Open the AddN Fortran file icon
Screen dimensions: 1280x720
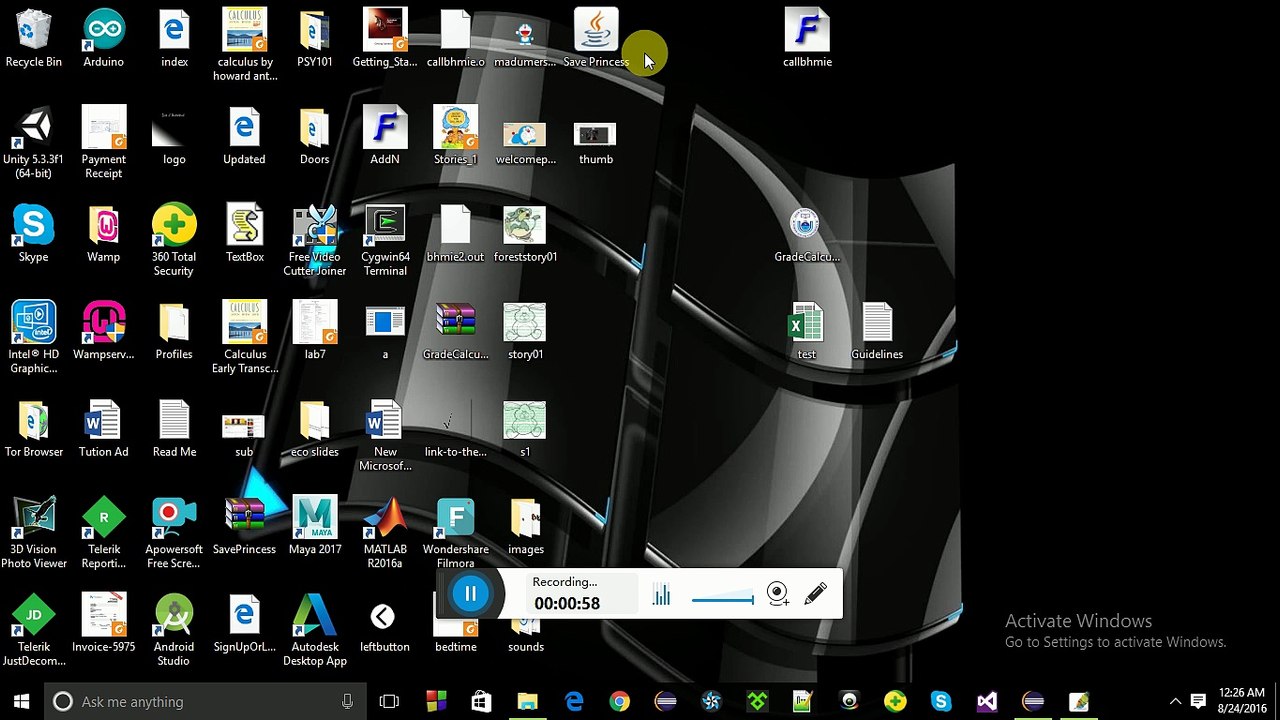pos(385,136)
